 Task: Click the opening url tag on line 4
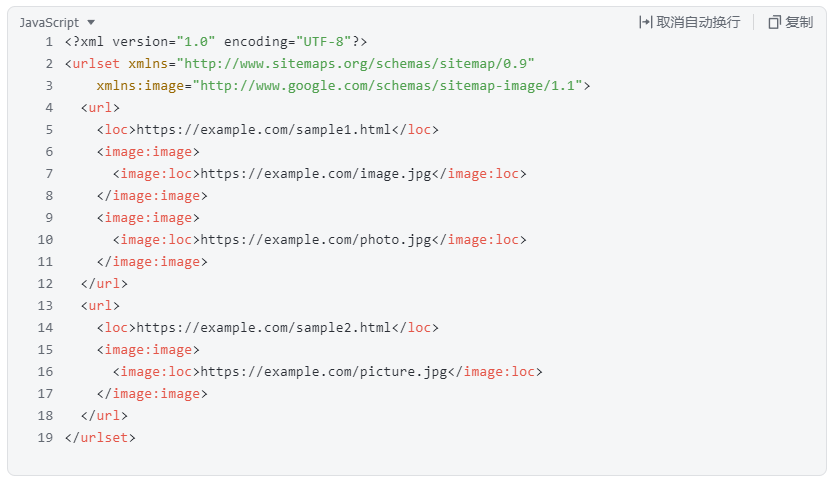(100, 108)
